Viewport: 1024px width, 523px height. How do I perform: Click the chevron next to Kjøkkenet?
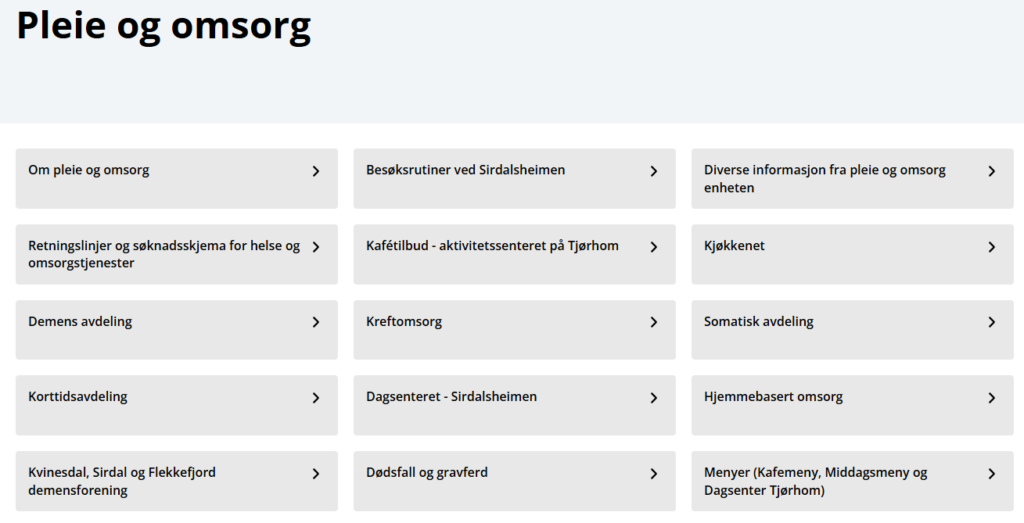(992, 247)
